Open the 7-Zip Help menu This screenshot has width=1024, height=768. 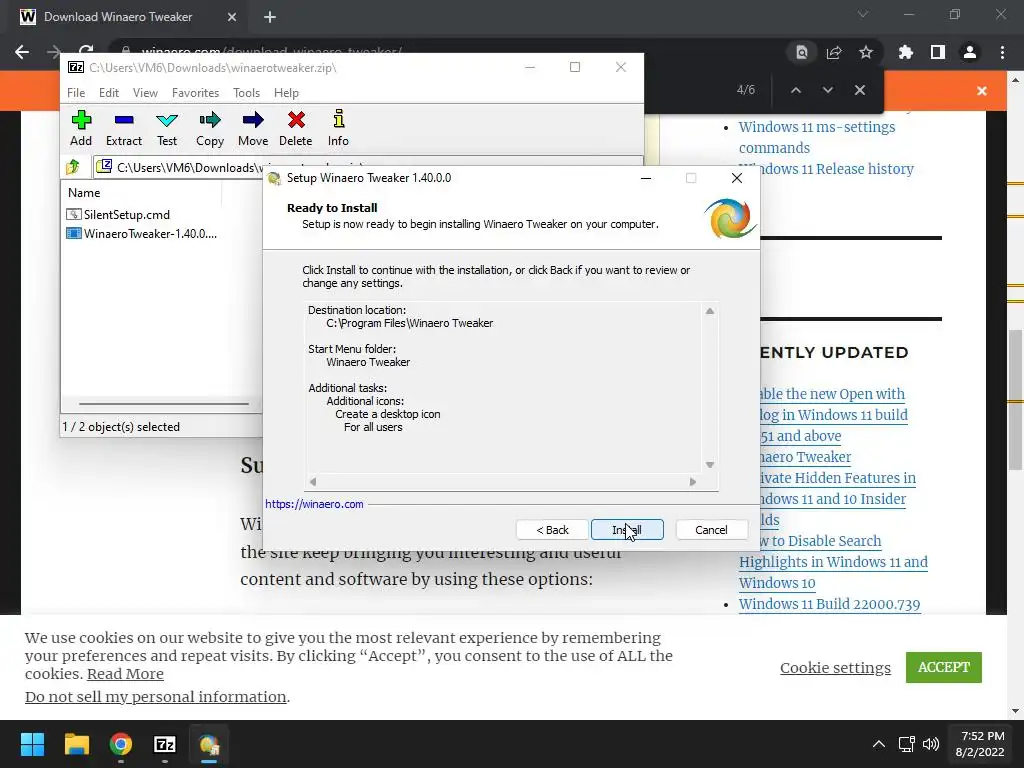(286, 93)
